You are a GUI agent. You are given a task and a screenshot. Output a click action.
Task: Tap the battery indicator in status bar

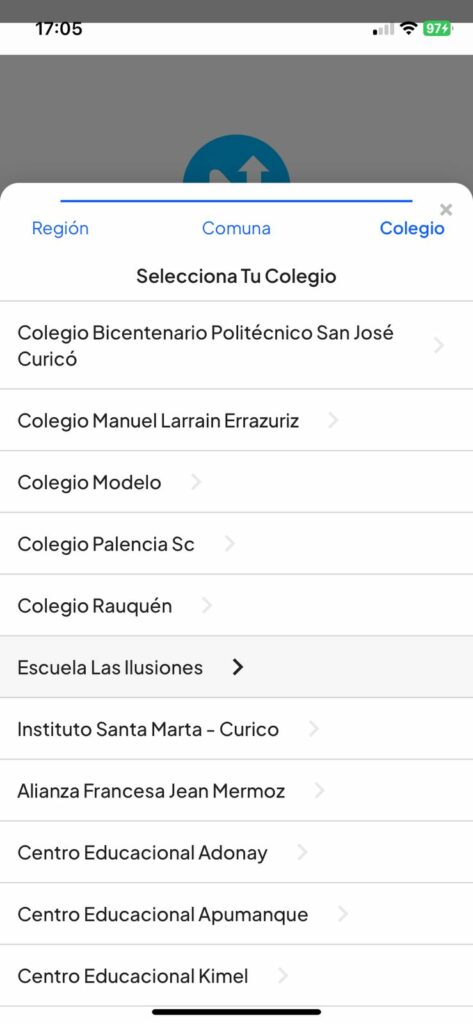[437, 29]
